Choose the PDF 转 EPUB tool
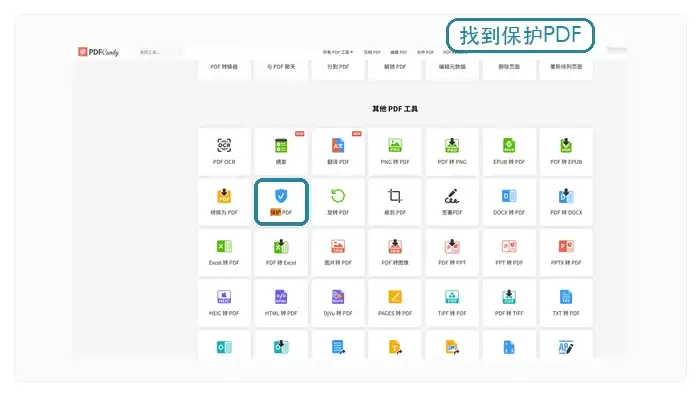Viewport: 700px width, 395px height. click(x=566, y=152)
